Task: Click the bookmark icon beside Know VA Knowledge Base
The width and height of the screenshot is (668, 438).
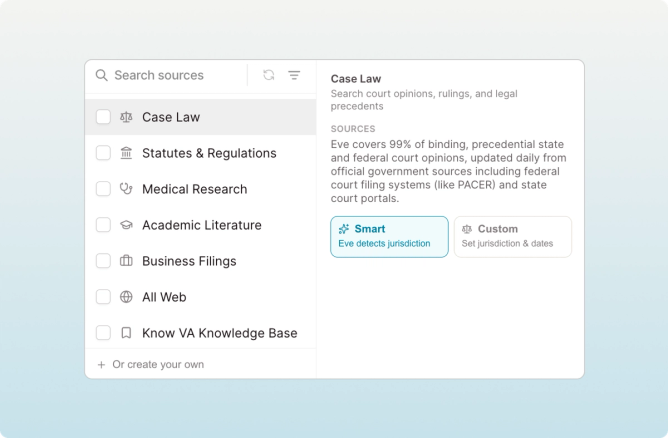Action: [x=126, y=333]
